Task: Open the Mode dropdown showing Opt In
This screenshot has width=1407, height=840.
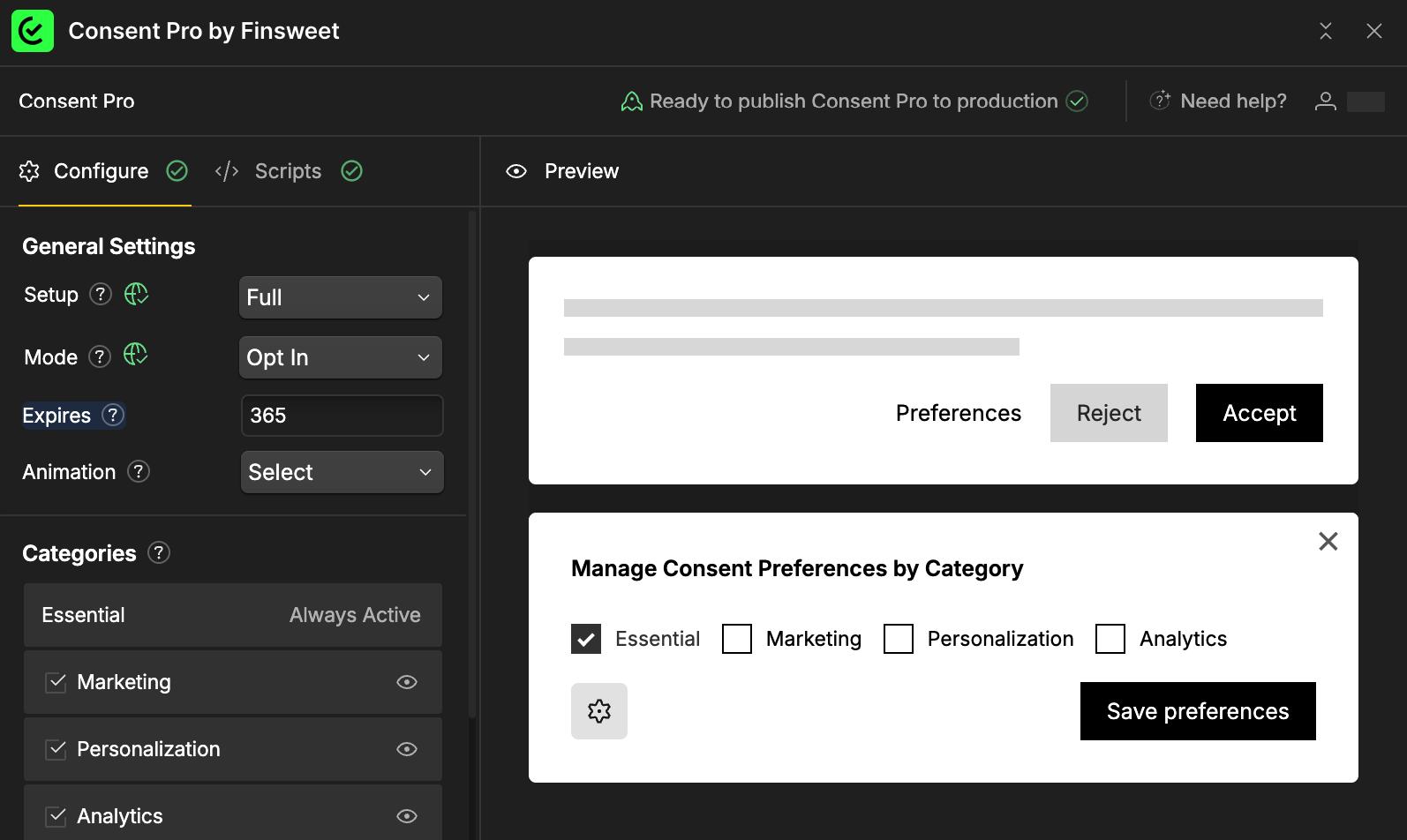Action: pyautogui.click(x=341, y=357)
